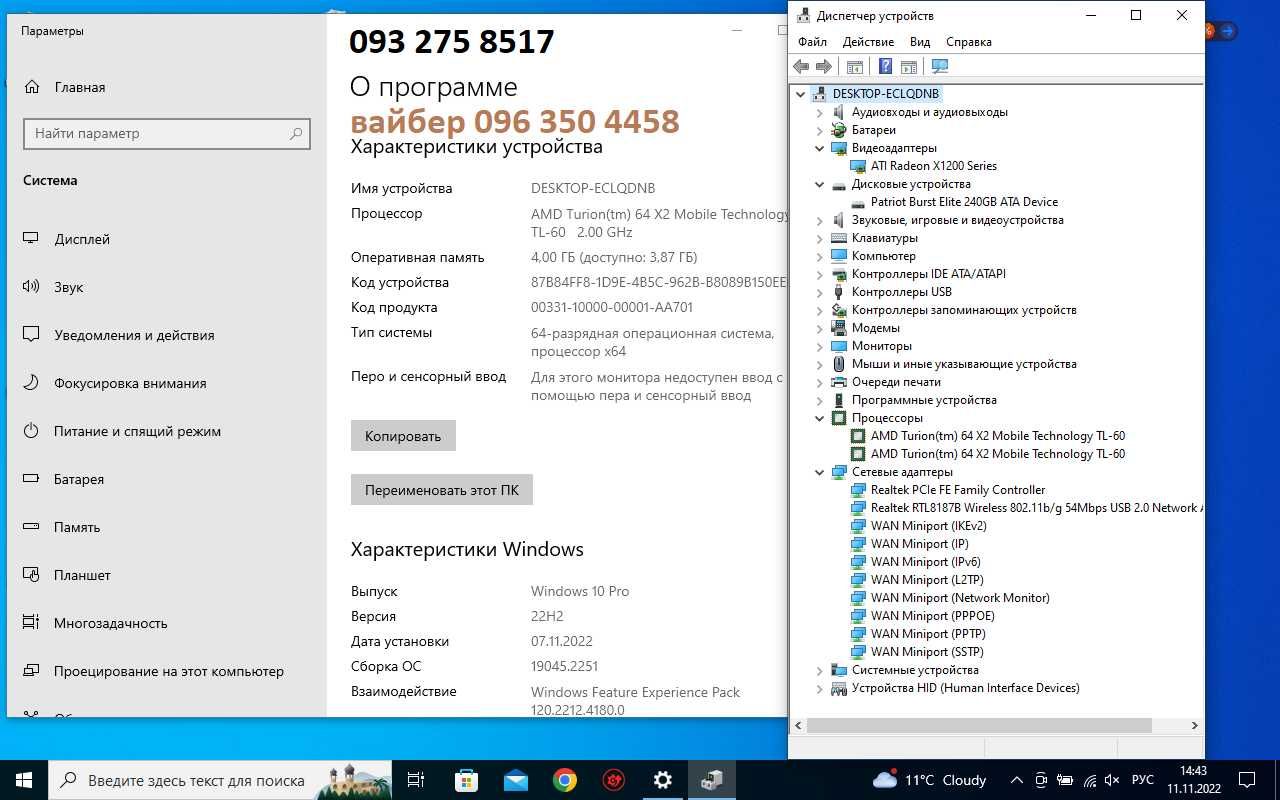
Task: Scan for hardware changes monitor icon
Action: pyautogui.click(x=940, y=66)
